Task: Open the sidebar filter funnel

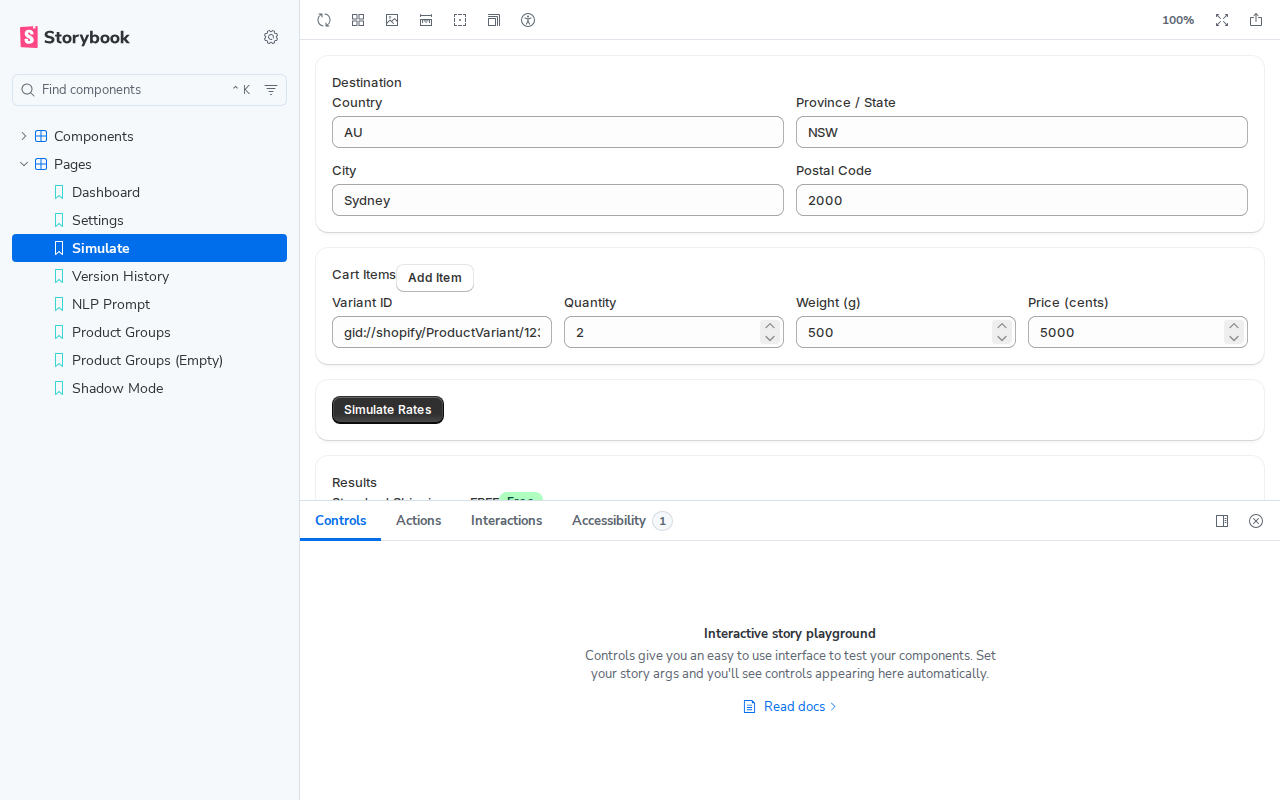Action: coord(270,89)
